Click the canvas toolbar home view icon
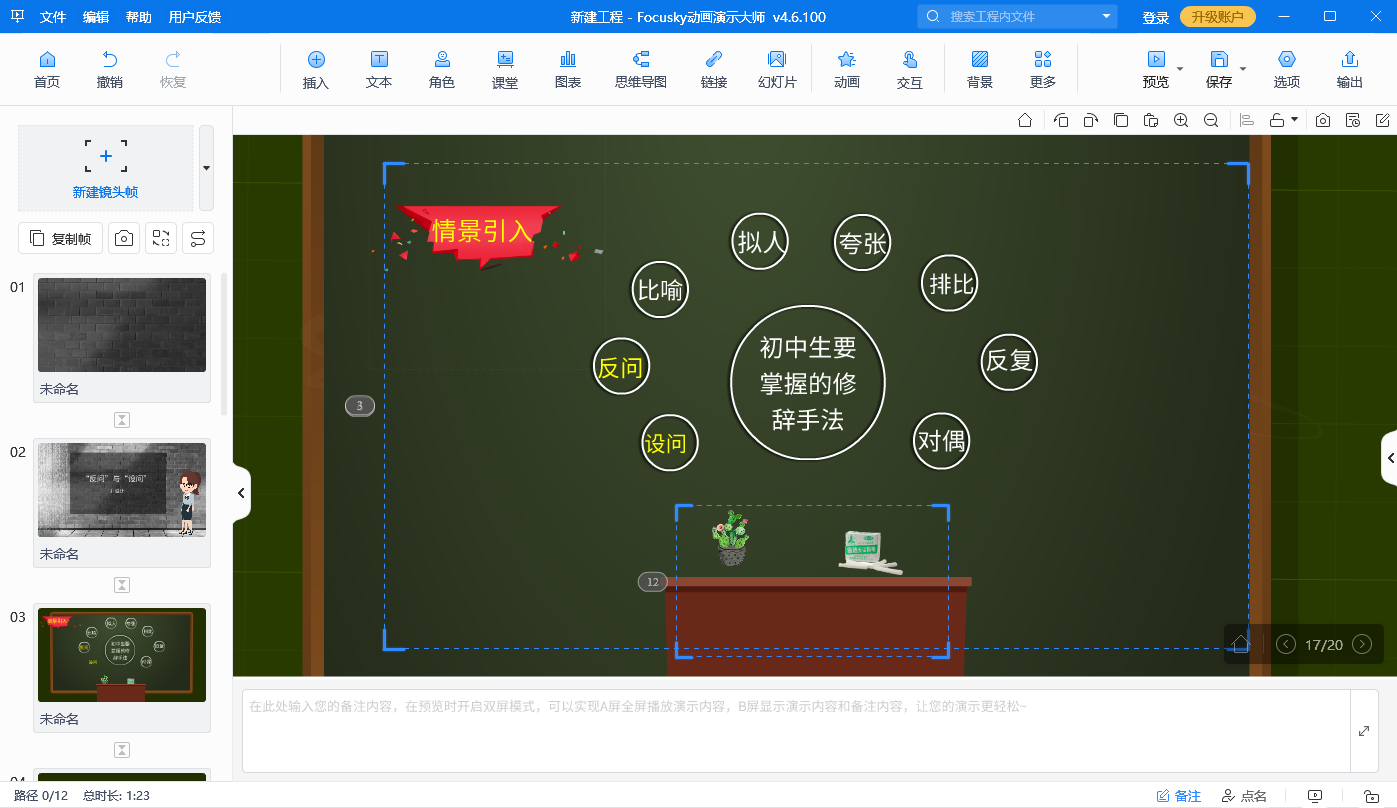This screenshot has height=808, width=1397. click(x=1025, y=120)
